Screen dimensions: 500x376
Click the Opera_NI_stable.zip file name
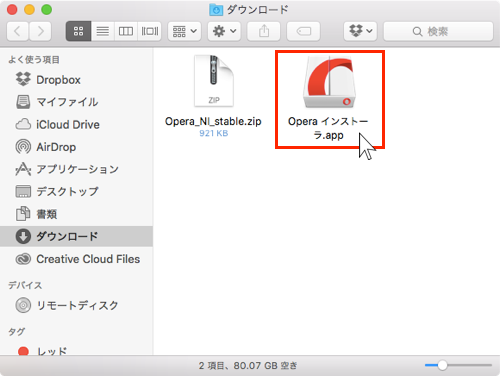213,121
